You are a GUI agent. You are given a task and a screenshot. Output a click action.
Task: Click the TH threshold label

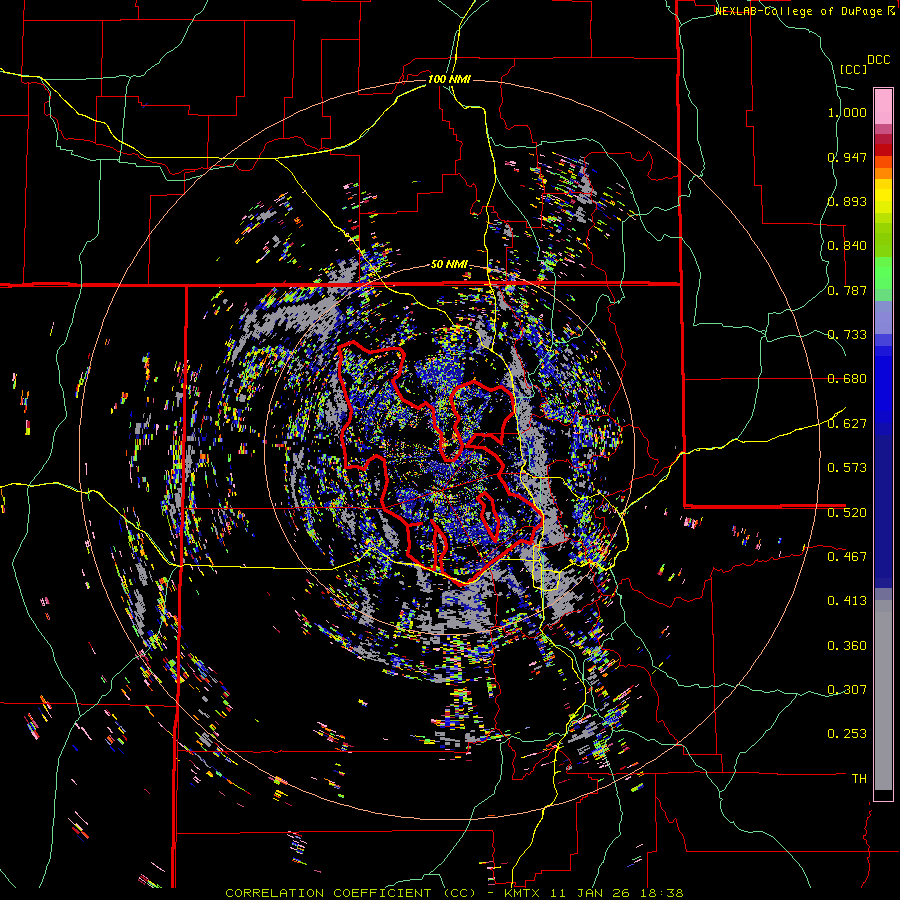tap(859, 778)
